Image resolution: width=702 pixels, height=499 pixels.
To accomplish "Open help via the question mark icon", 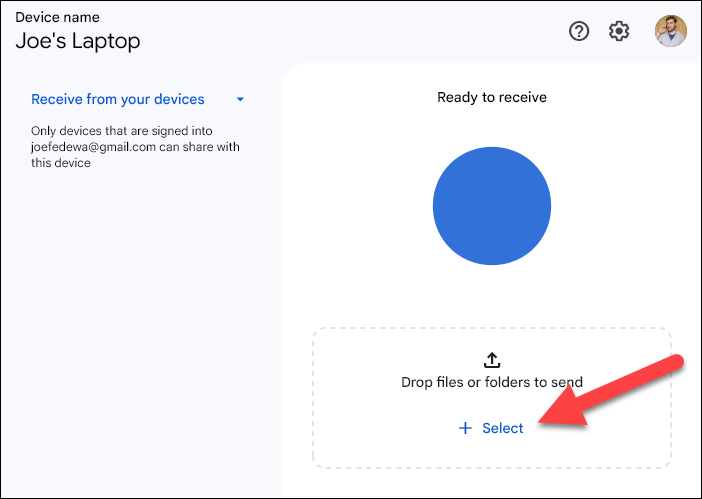I will (579, 31).
